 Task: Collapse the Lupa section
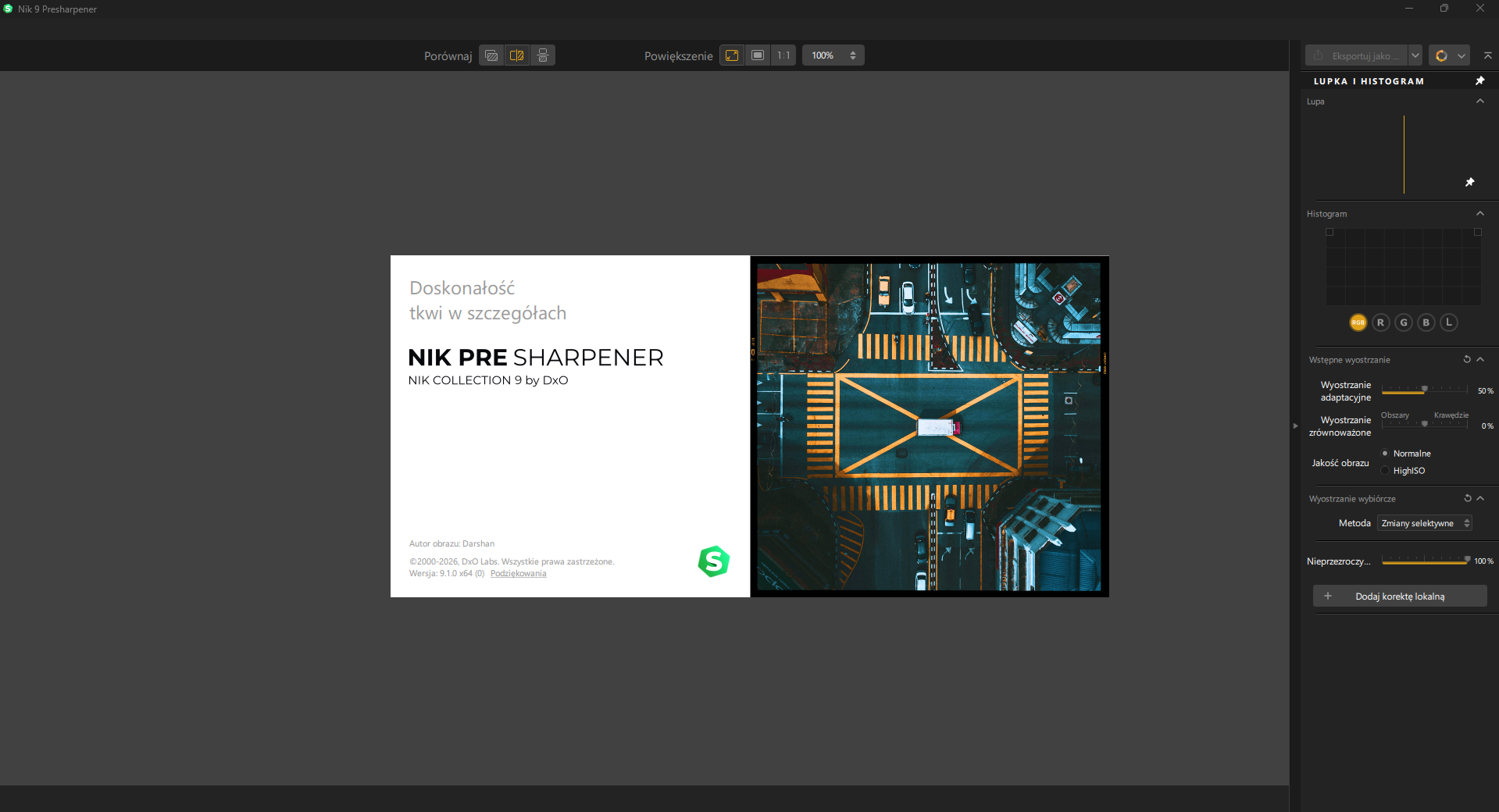1479,101
